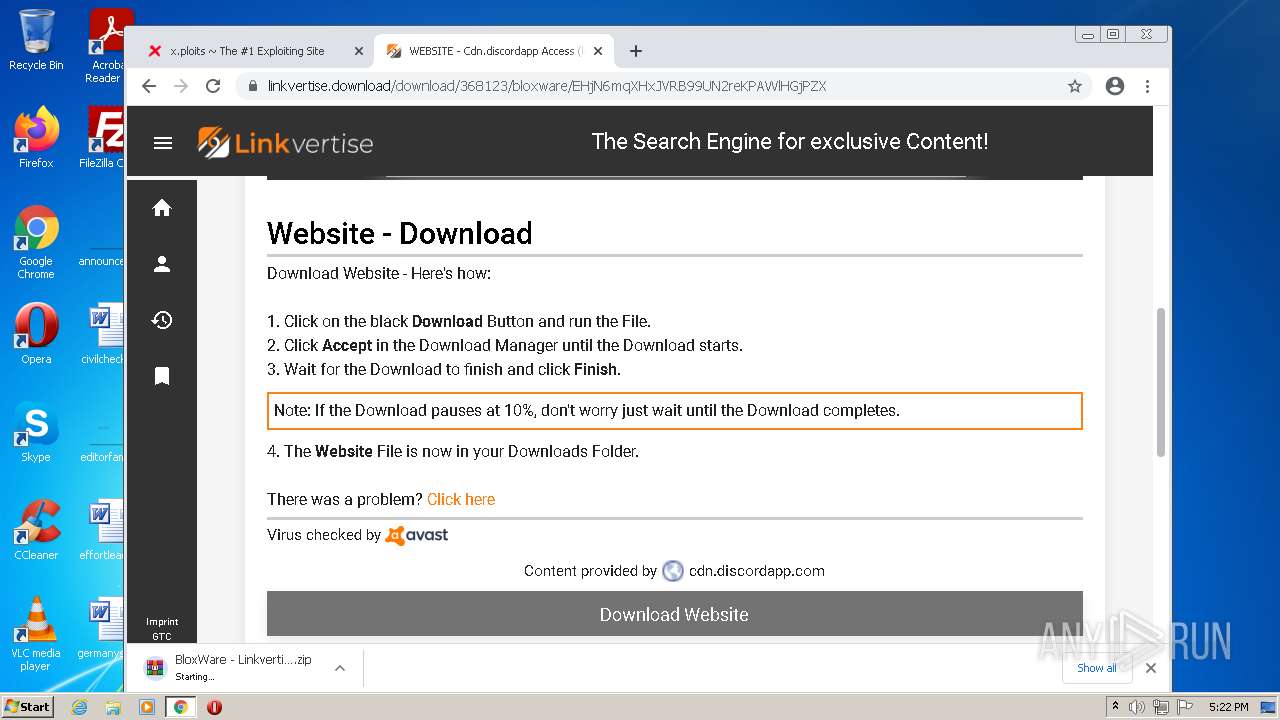
Task: Open Chrome's three-dot menu
Action: [x=1147, y=86]
